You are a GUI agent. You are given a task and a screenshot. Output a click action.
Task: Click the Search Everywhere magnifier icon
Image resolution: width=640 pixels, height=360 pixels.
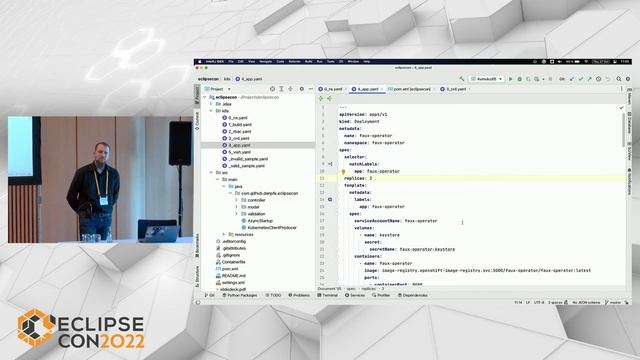point(619,79)
